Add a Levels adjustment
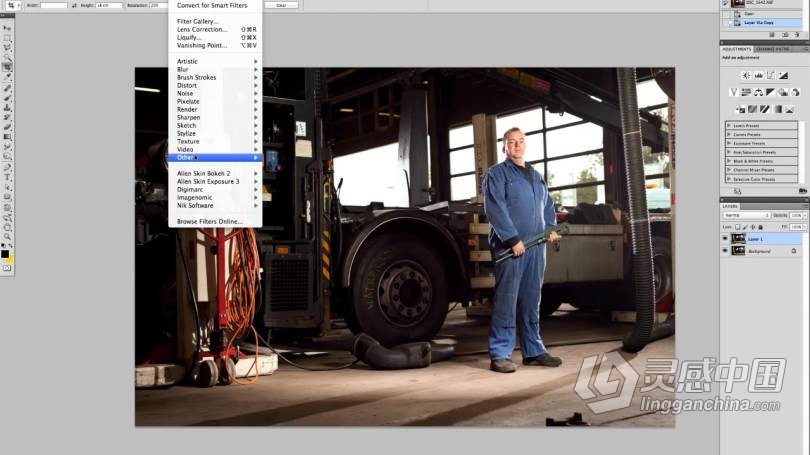Screen dimensions: 810x455 click(758, 75)
